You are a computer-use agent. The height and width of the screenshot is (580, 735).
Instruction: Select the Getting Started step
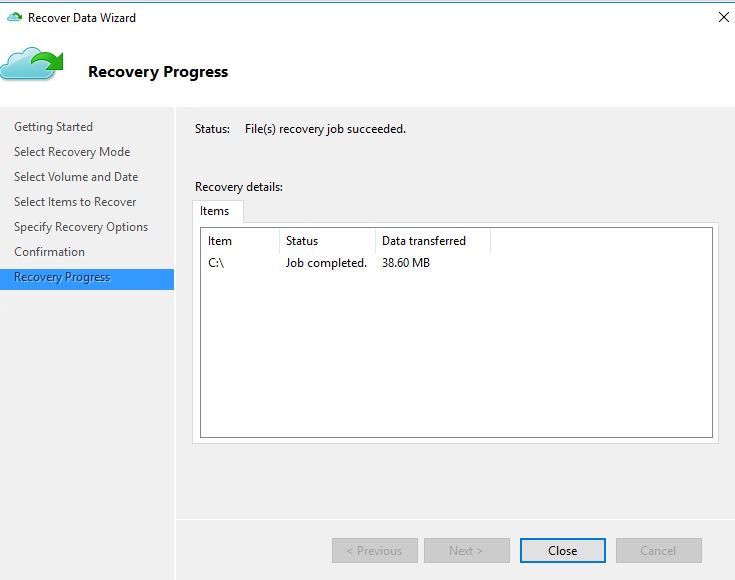(x=53, y=127)
